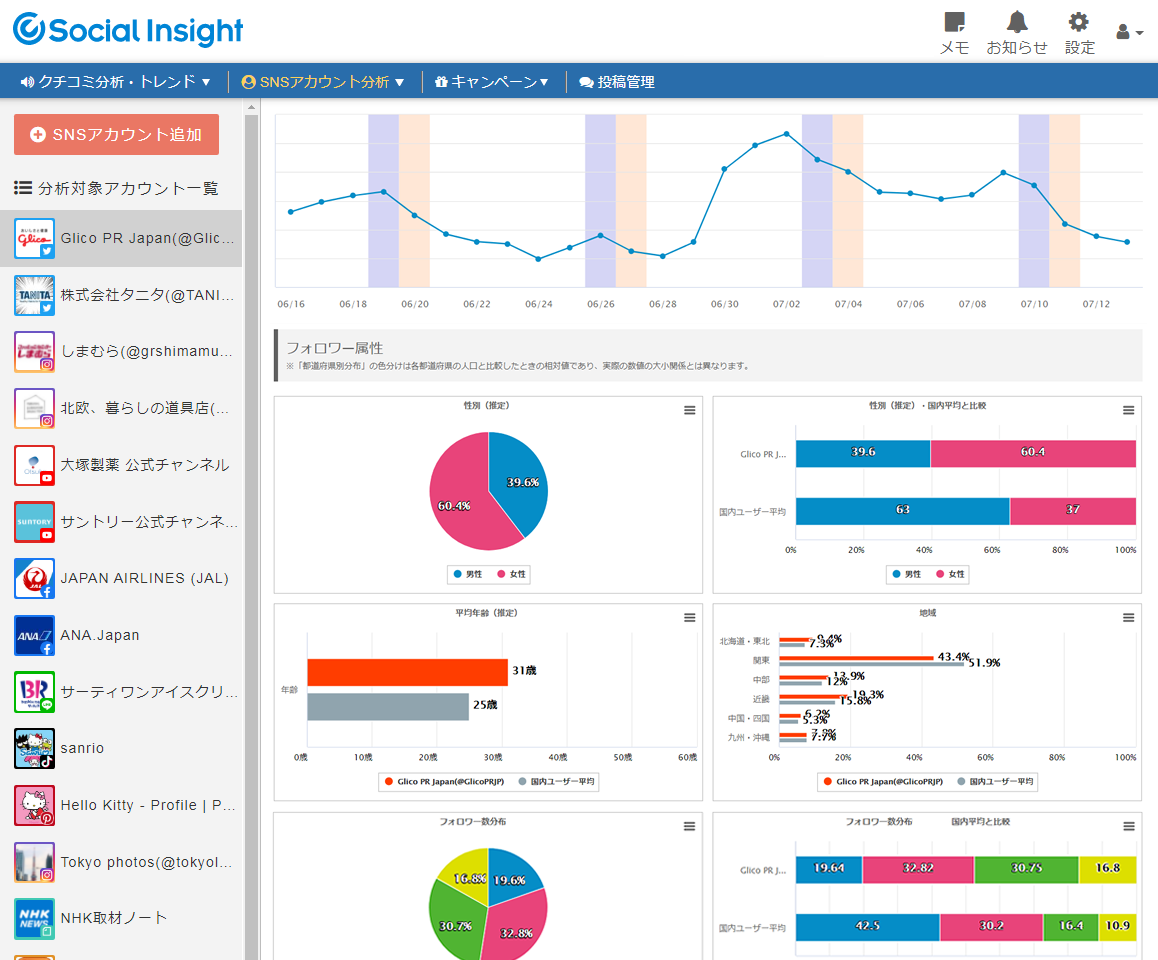
Task: Open the 株式会社タニタ account name
Action: click(148, 295)
